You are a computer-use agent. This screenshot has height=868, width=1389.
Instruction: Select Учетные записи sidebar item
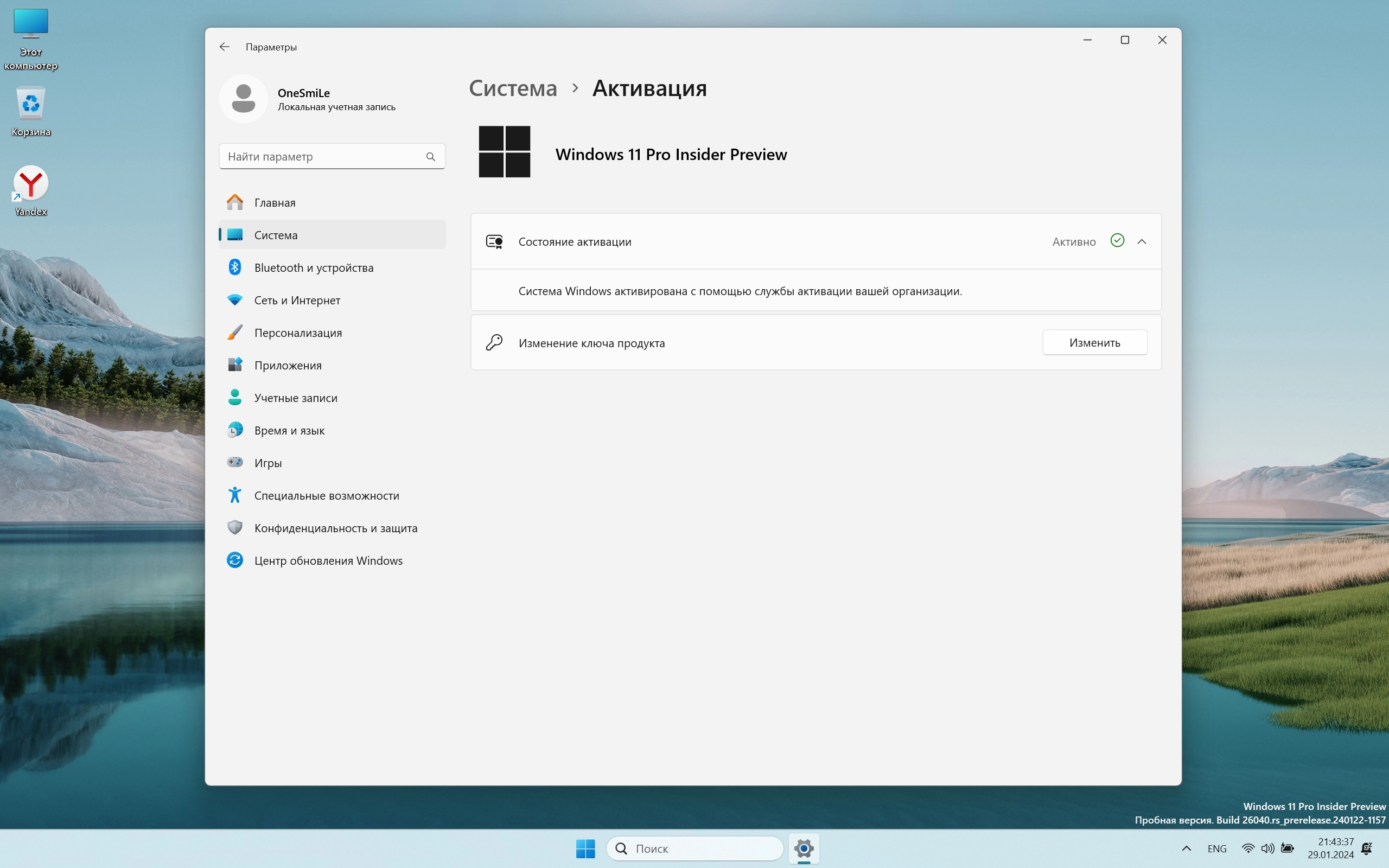296,398
